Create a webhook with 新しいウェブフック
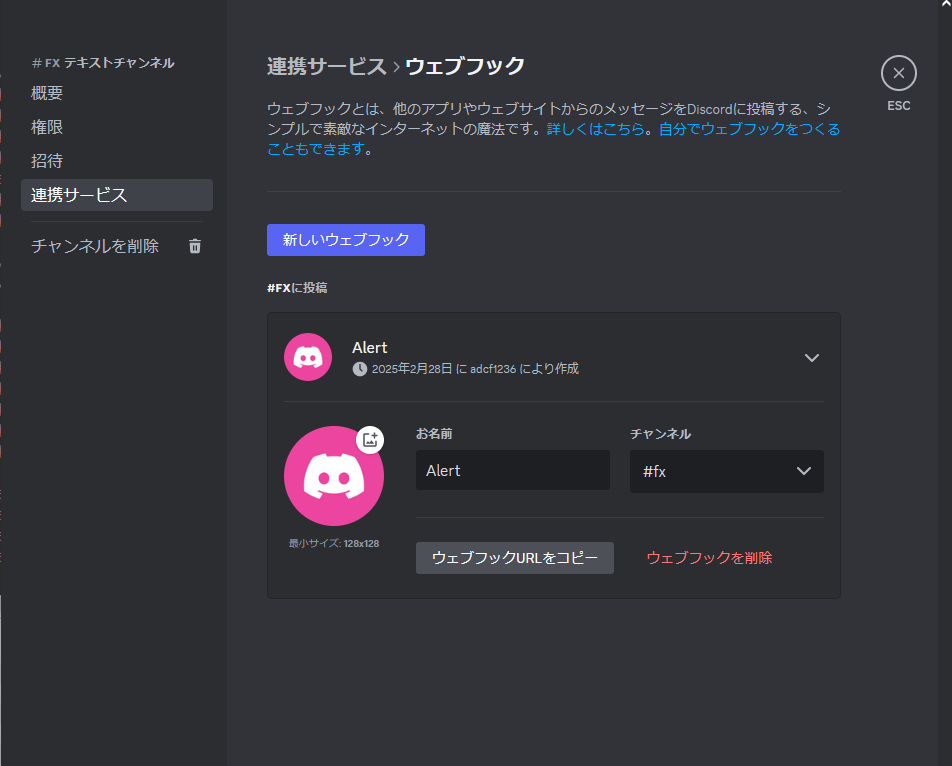The image size is (952, 766). tap(346, 240)
